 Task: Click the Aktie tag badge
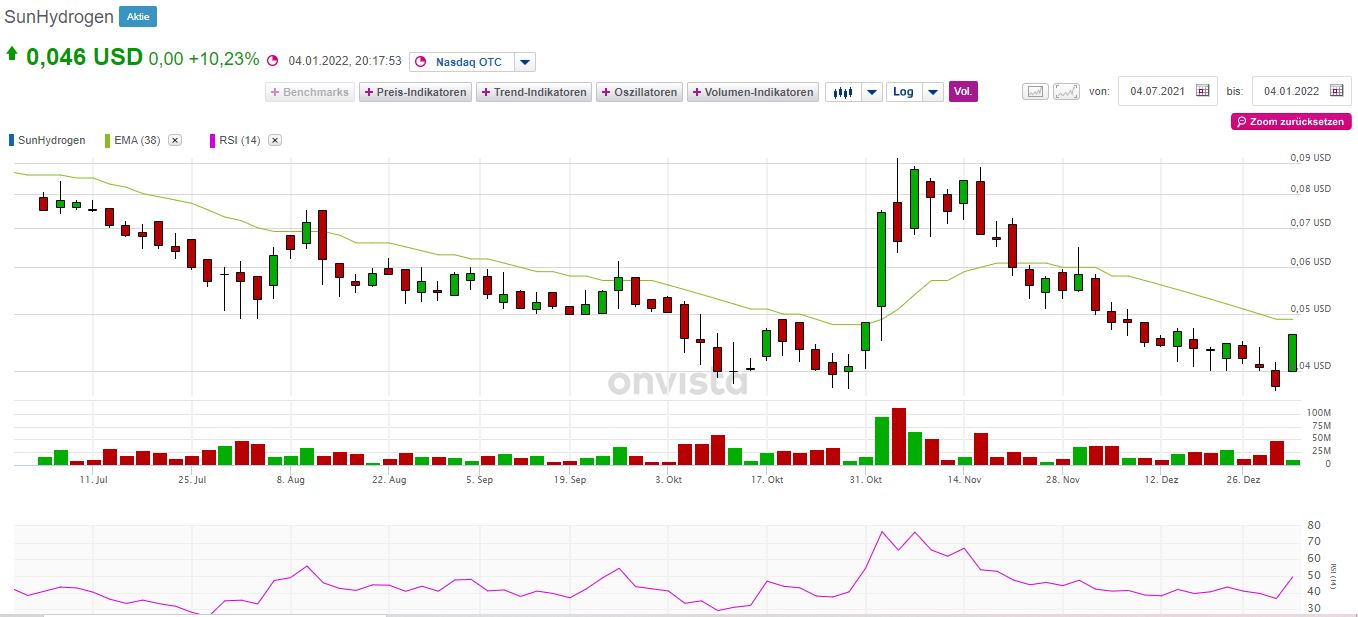coord(138,17)
